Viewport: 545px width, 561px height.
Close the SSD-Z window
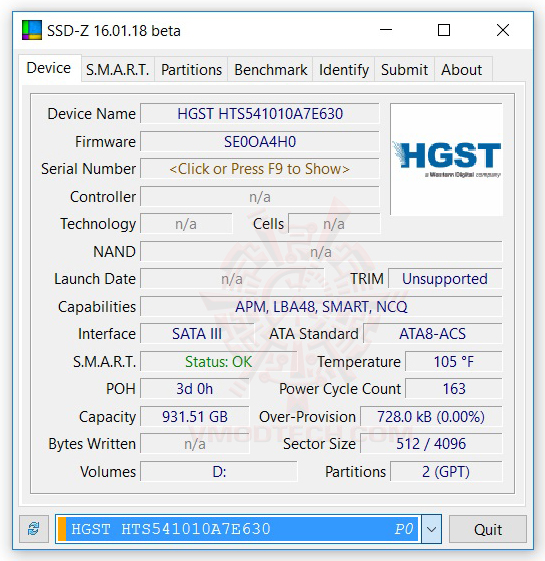503,30
